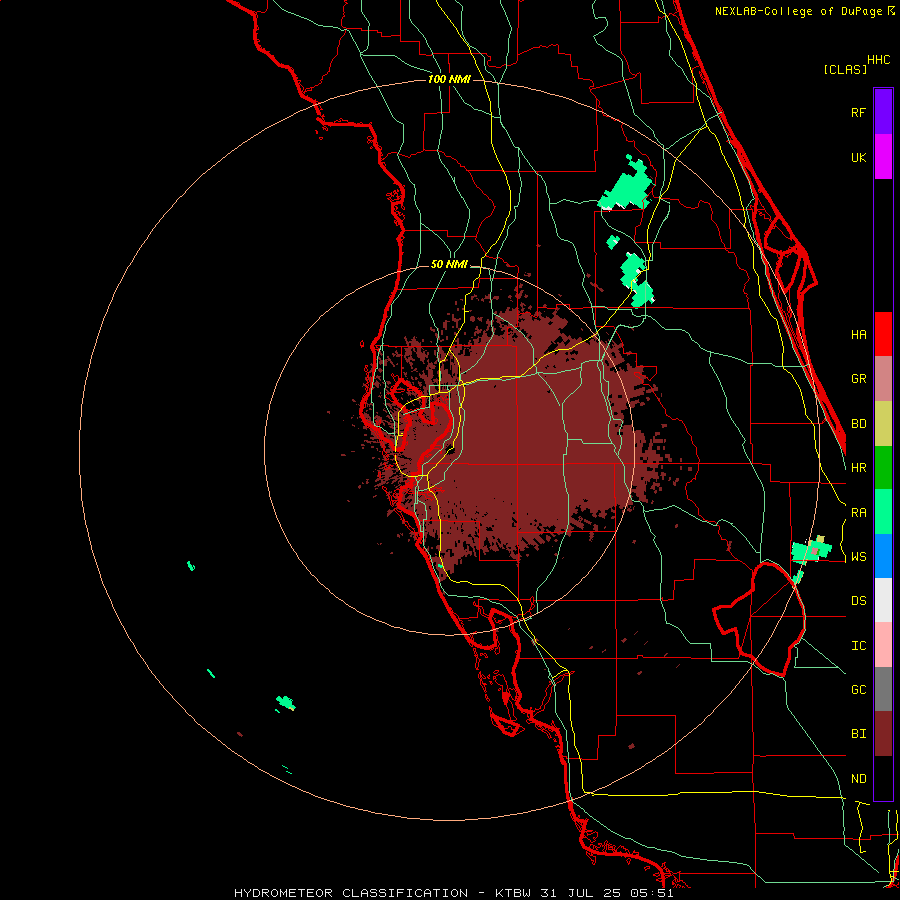Click the red HA legend color swatch
The height and width of the screenshot is (900, 900).
pyautogui.click(x=883, y=334)
